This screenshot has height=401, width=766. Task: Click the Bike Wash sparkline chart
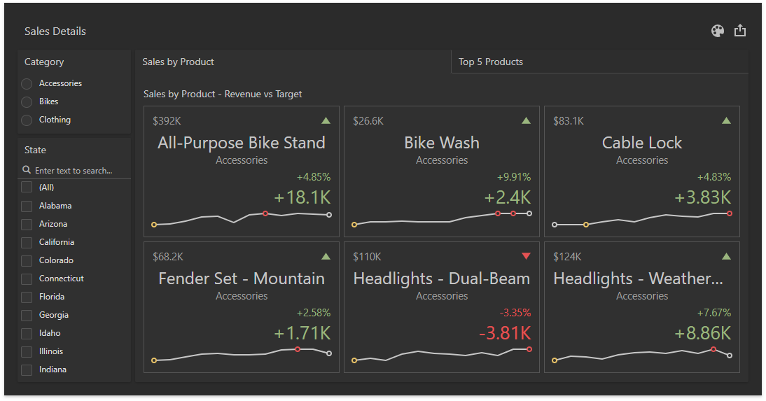click(441, 217)
